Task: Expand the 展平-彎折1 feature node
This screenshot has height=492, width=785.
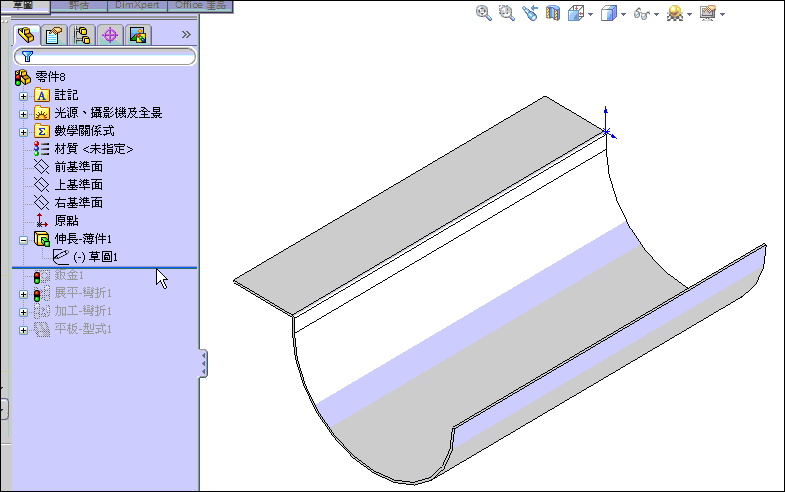Action: click(23, 294)
